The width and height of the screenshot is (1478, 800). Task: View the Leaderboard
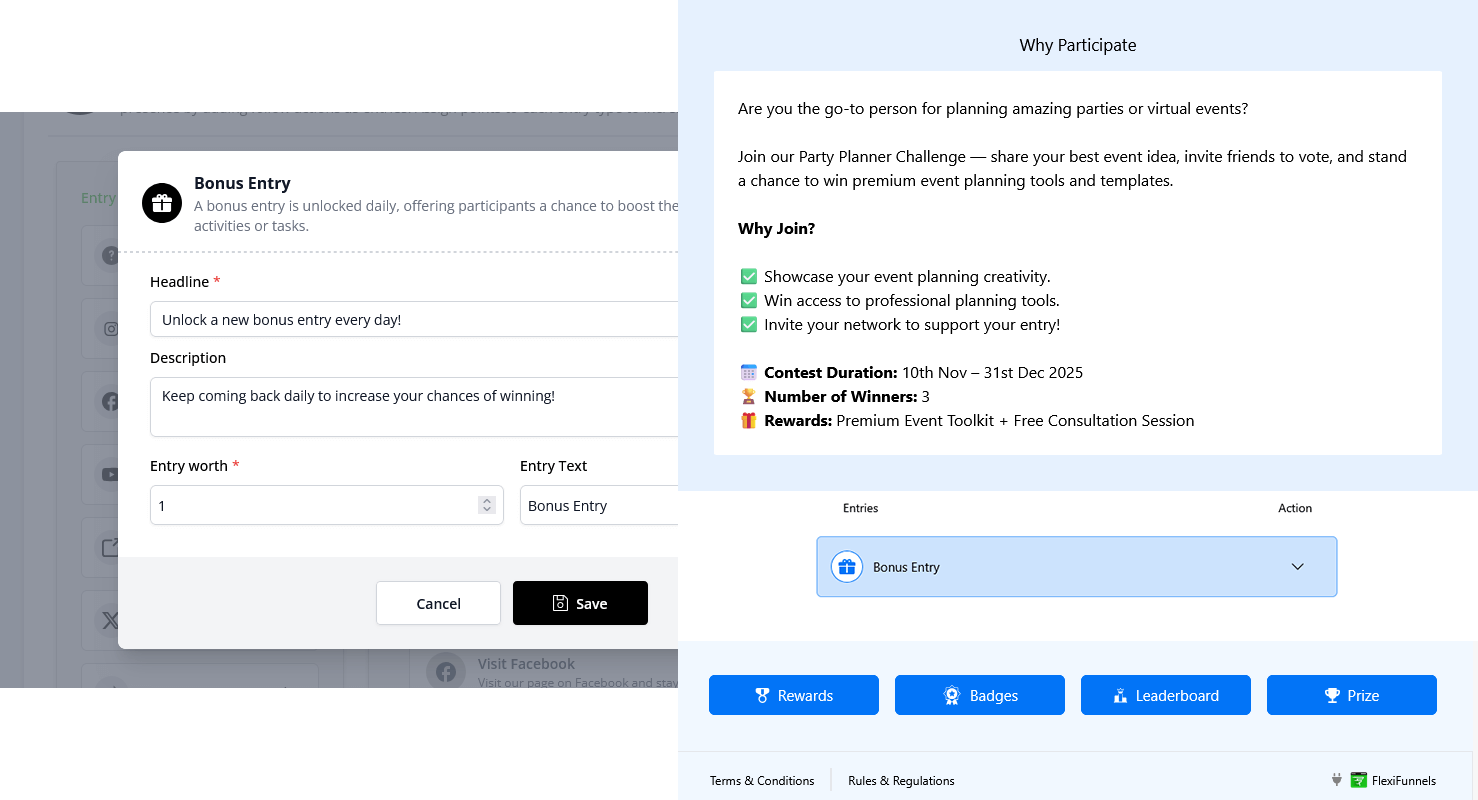point(1166,695)
